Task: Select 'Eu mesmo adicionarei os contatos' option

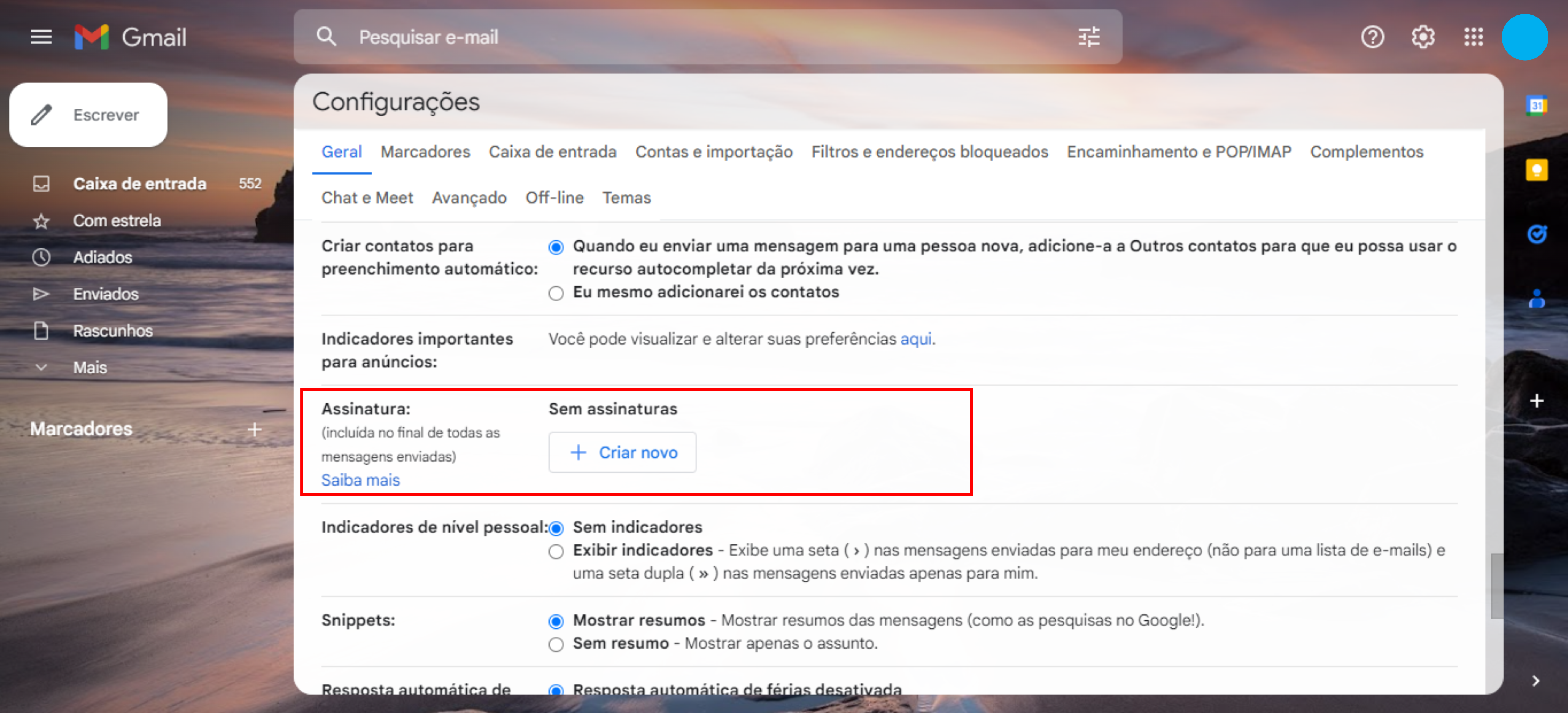Action: click(556, 293)
